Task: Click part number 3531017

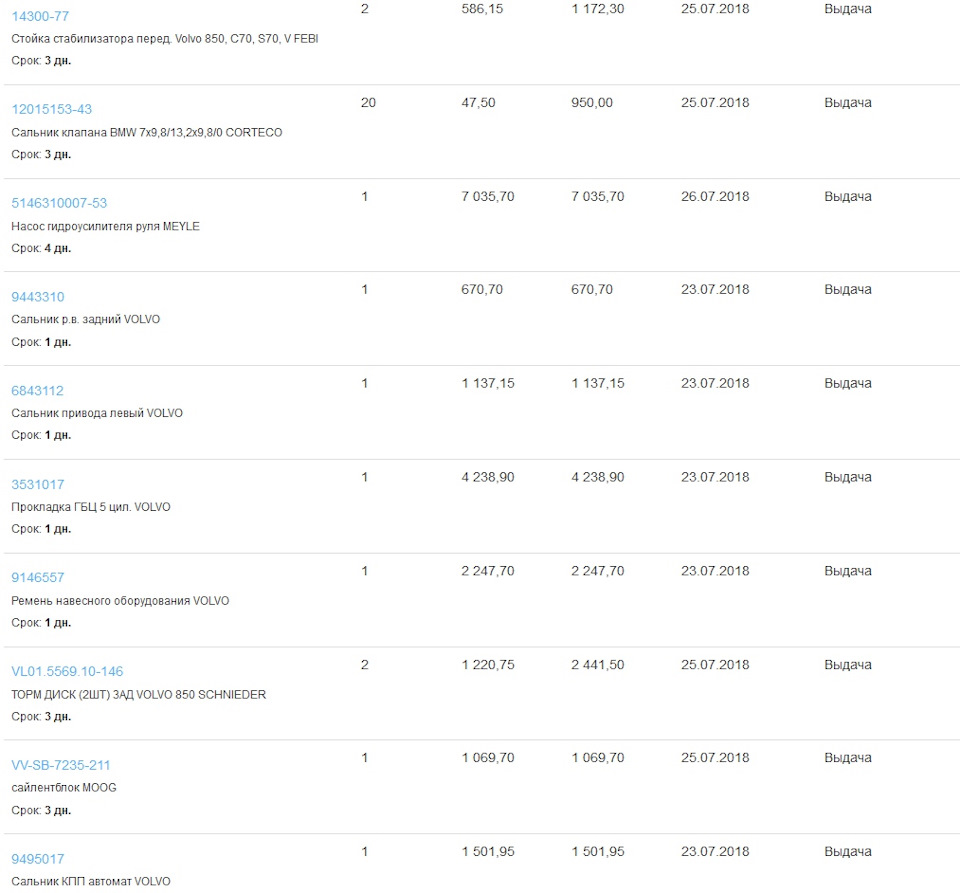Action: tap(37, 485)
